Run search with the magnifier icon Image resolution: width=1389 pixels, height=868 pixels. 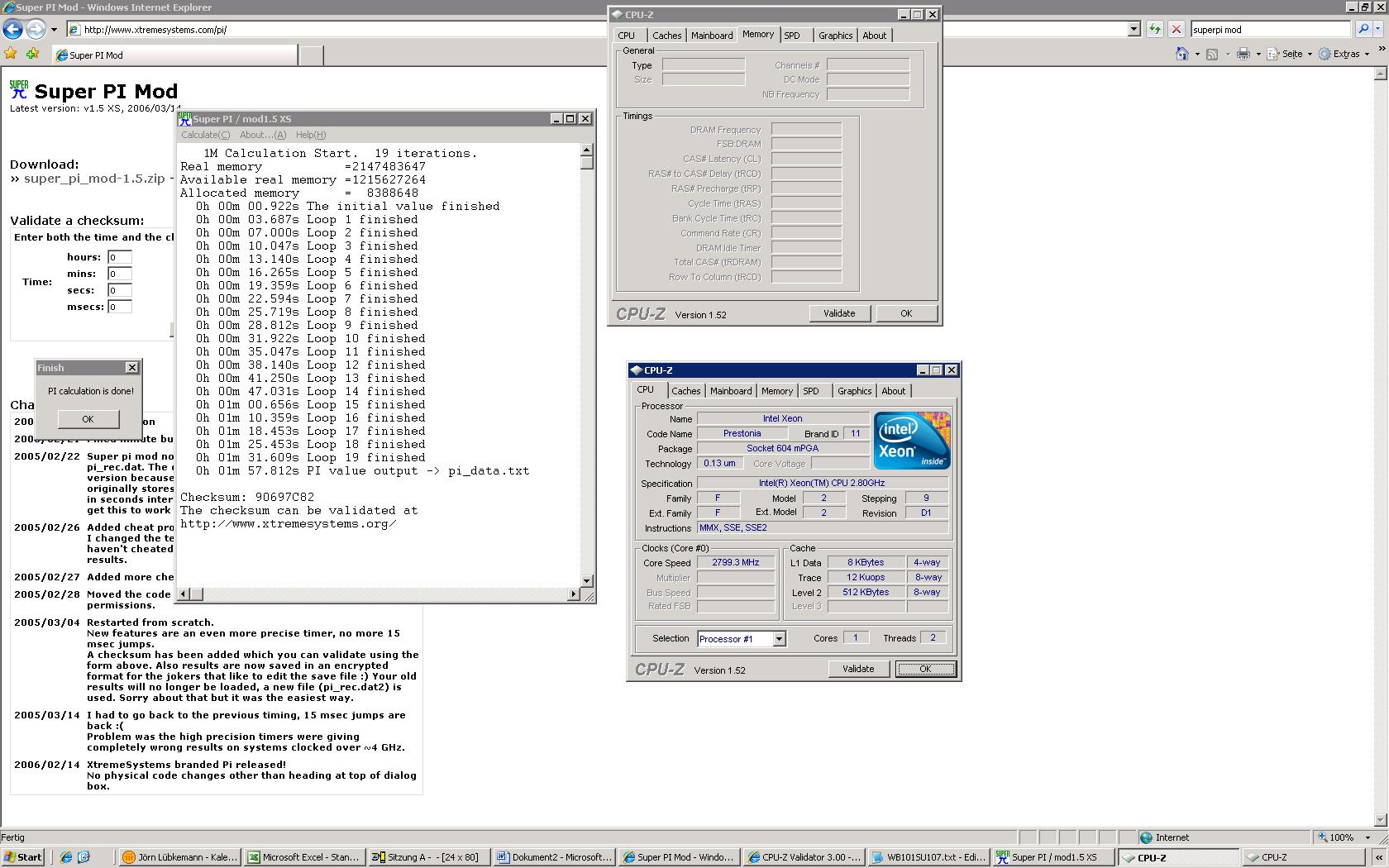1363,29
